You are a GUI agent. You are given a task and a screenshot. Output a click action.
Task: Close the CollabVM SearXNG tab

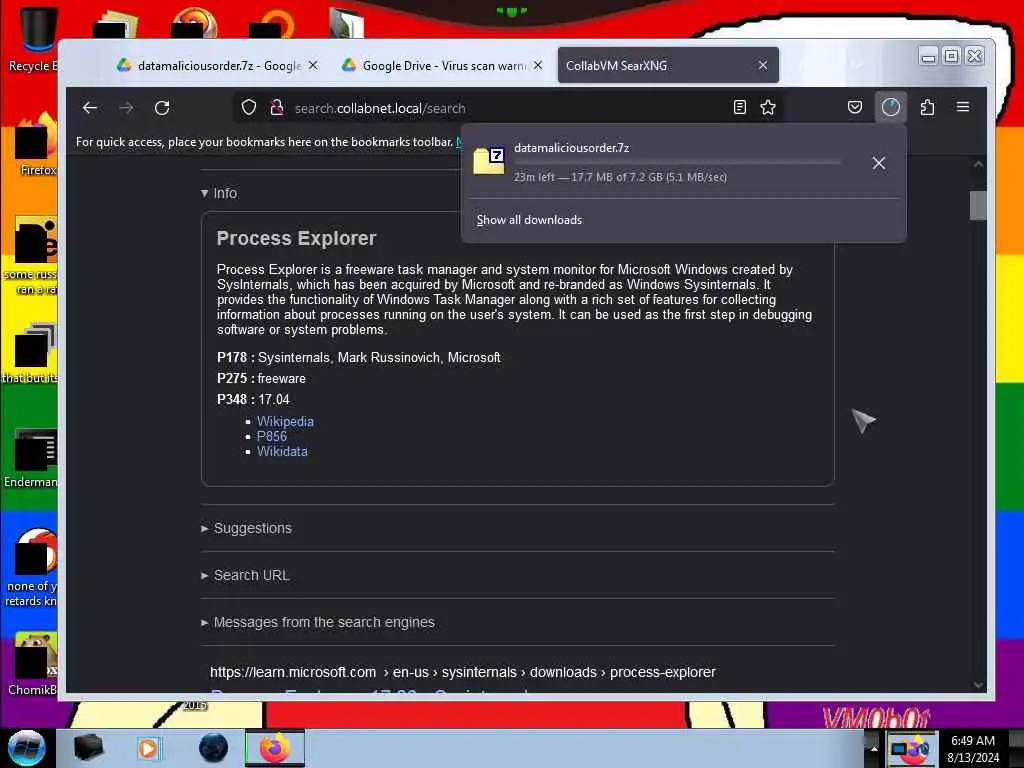(763, 65)
